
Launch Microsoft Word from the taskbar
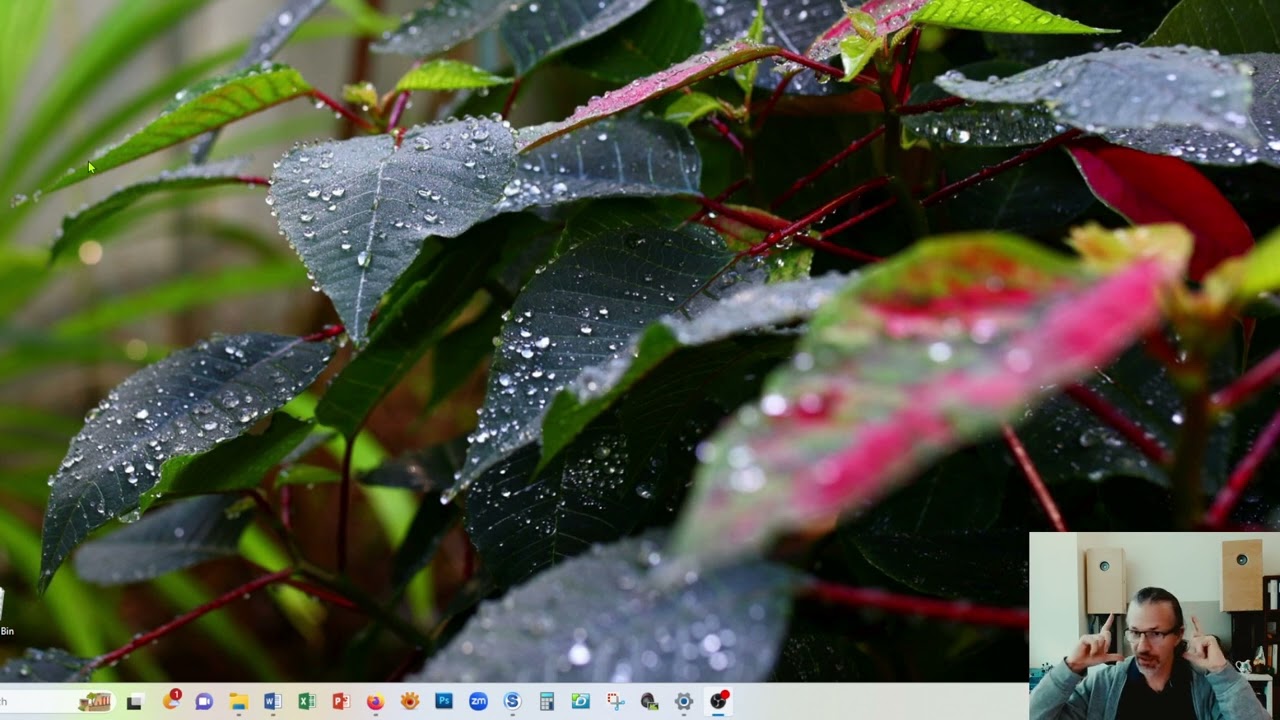click(x=272, y=702)
